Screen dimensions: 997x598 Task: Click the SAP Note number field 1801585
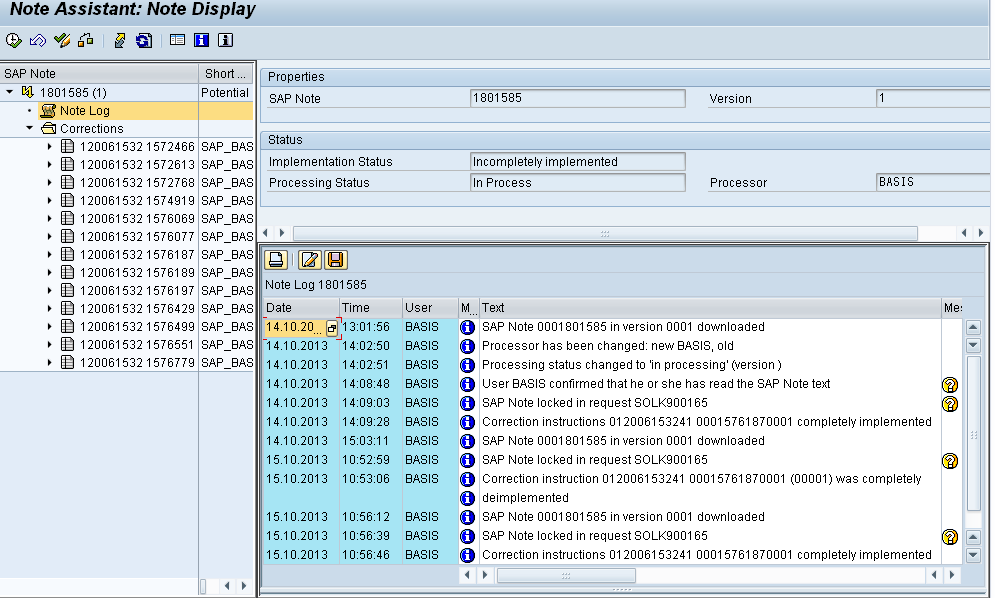point(578,99)
